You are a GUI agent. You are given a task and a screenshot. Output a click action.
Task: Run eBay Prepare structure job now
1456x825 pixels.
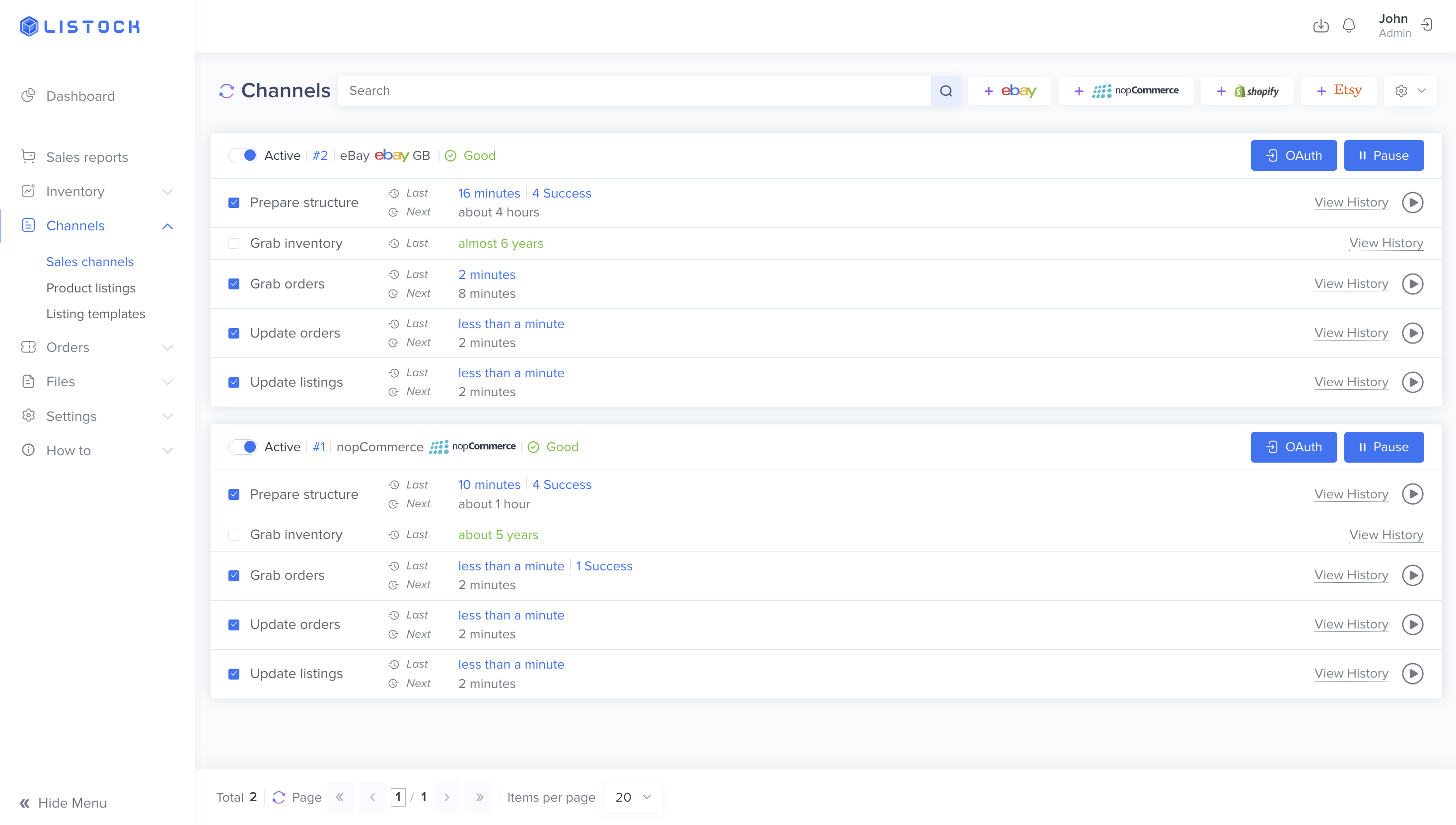coord(1412,203)
